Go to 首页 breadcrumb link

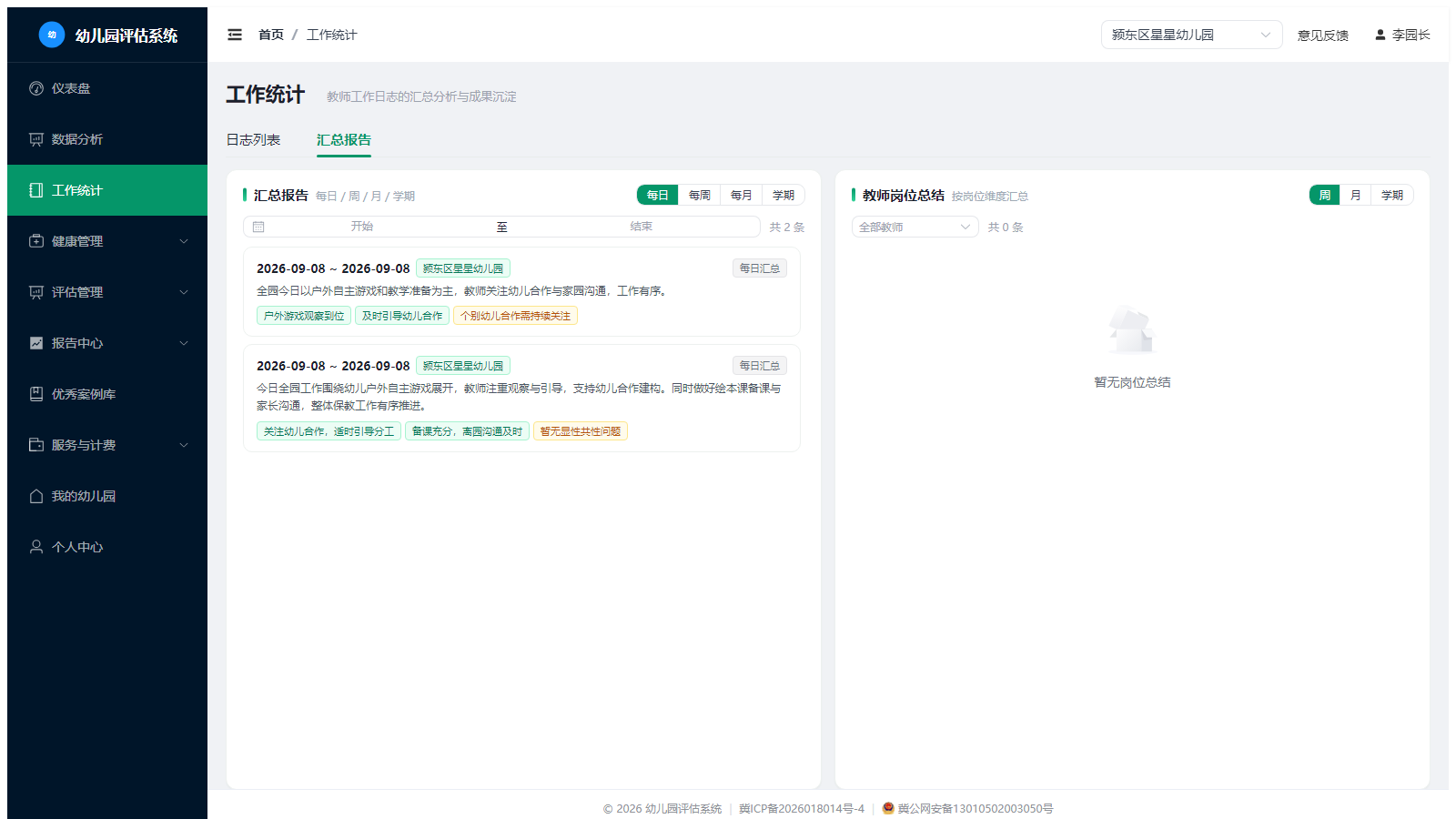(x=271, y=35)
